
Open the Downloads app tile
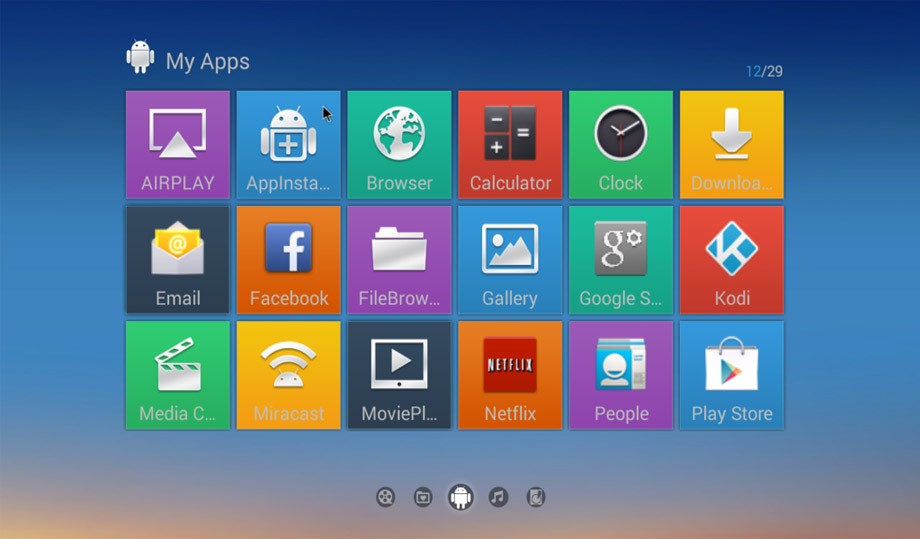pyautogui.click(x=732, y=144)
